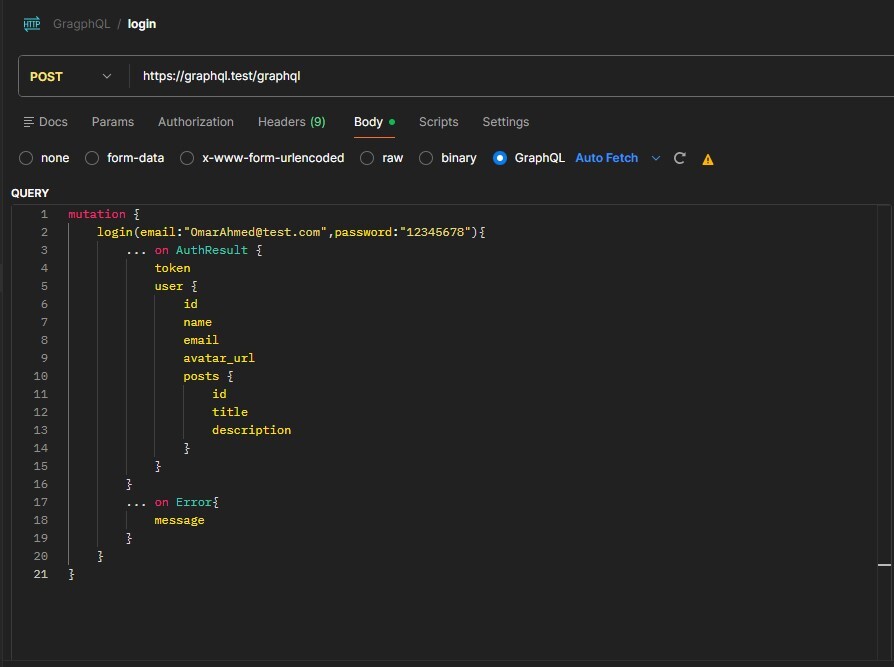Click the yellow schema warning triangle icon
Image resolution: width=894 pixels, height=667 pixels.
click(x=708, y=160)
